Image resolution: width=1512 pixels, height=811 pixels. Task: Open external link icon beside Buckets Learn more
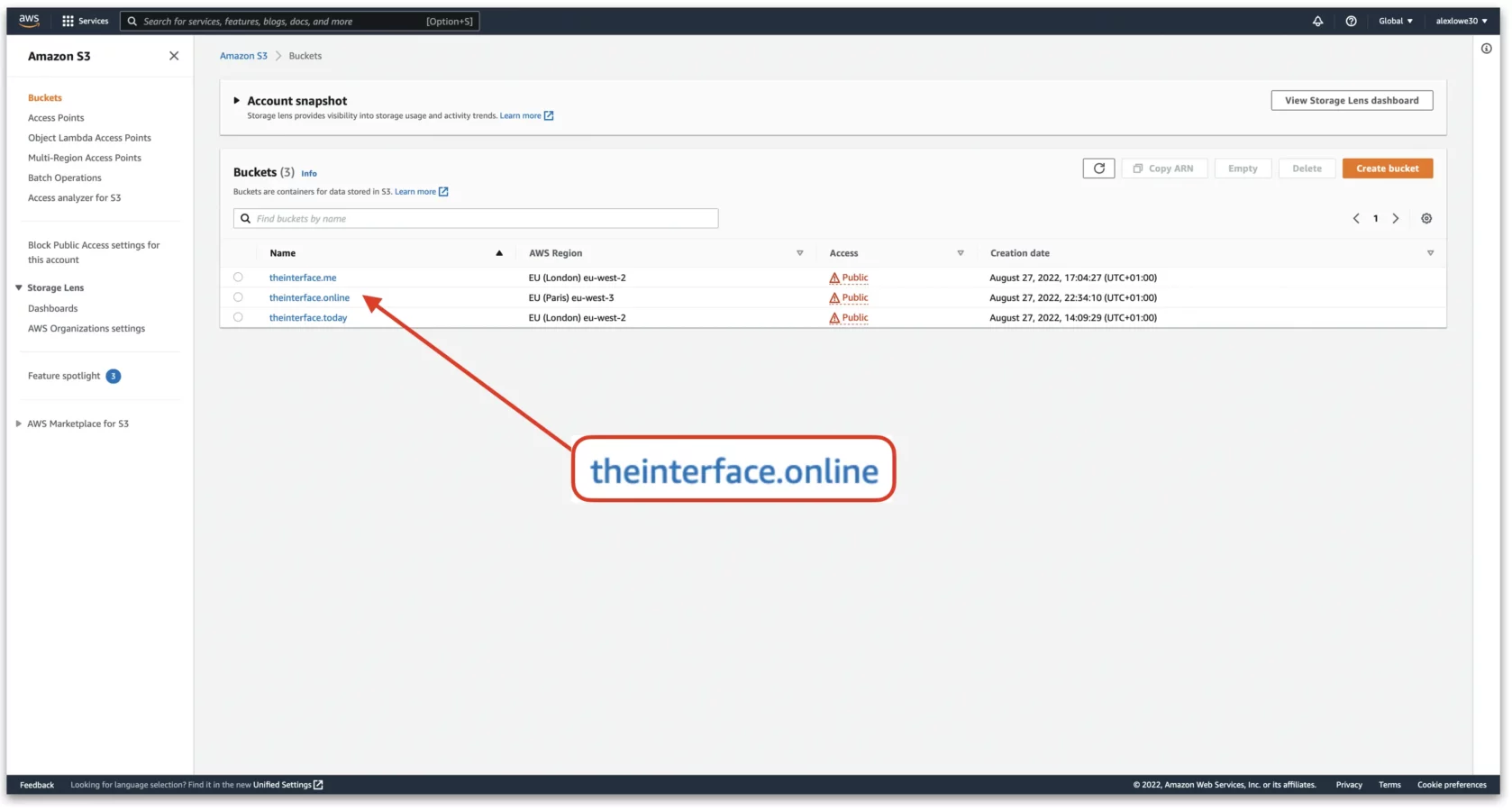coord(443,192)
